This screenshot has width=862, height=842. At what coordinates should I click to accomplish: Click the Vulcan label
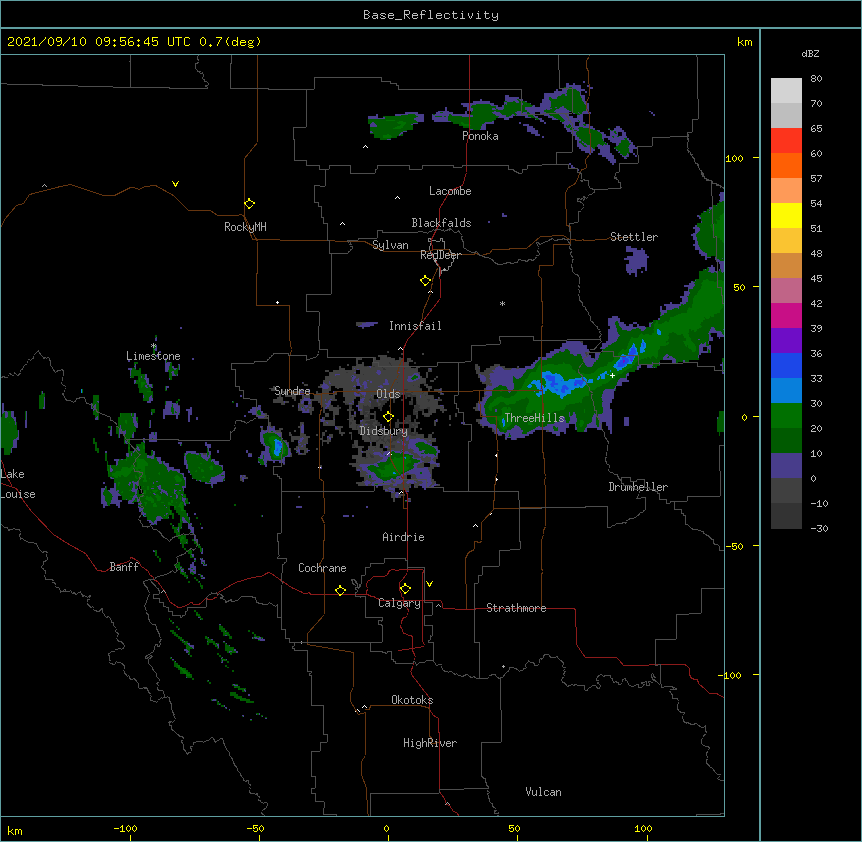pos(543,792)
